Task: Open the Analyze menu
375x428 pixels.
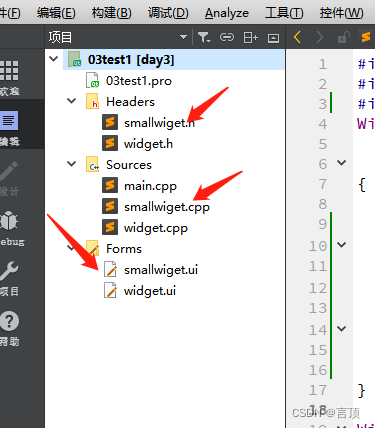Action: 227,13
